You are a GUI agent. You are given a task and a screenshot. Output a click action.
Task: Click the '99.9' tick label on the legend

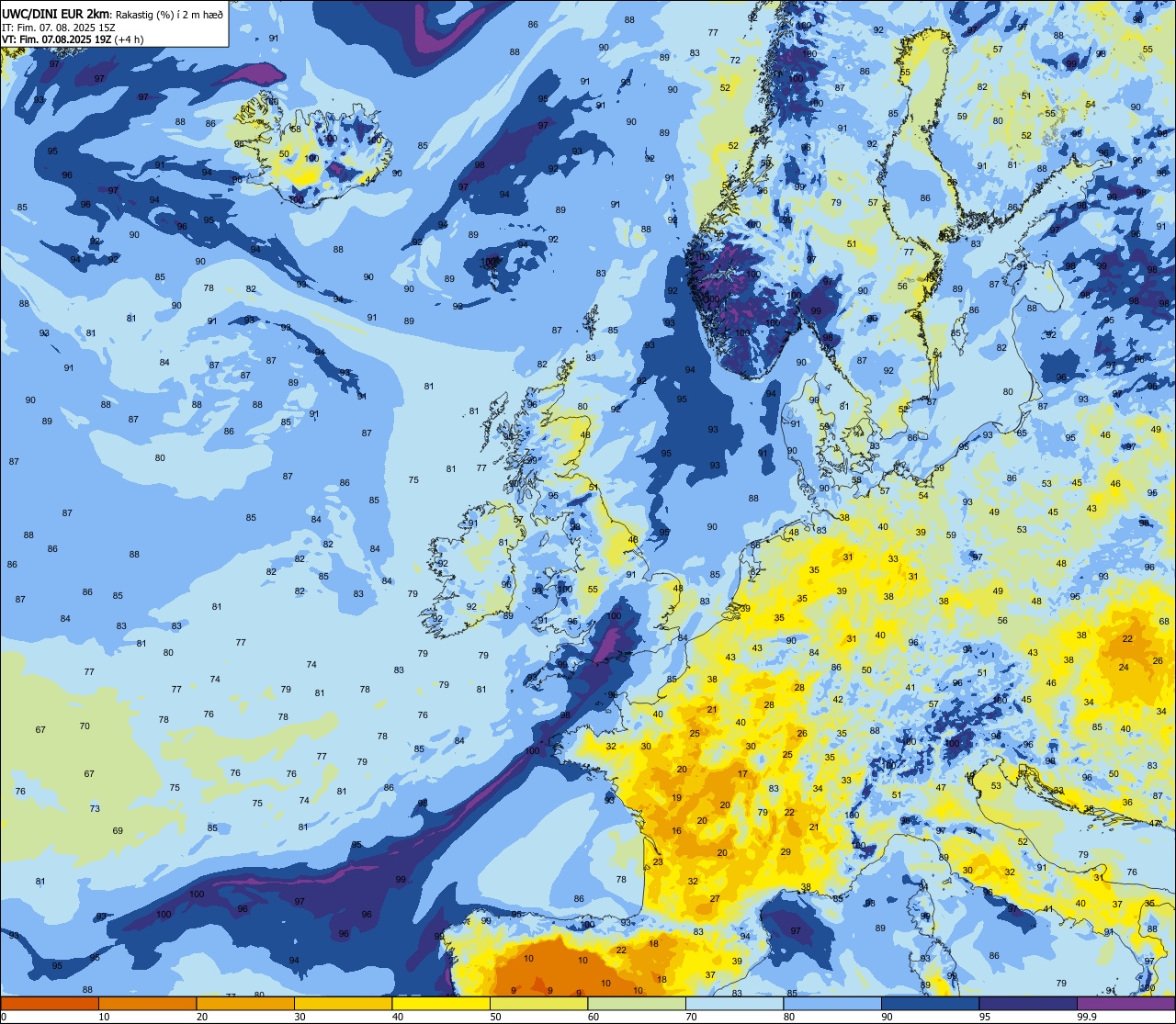coord(1088,1017)
